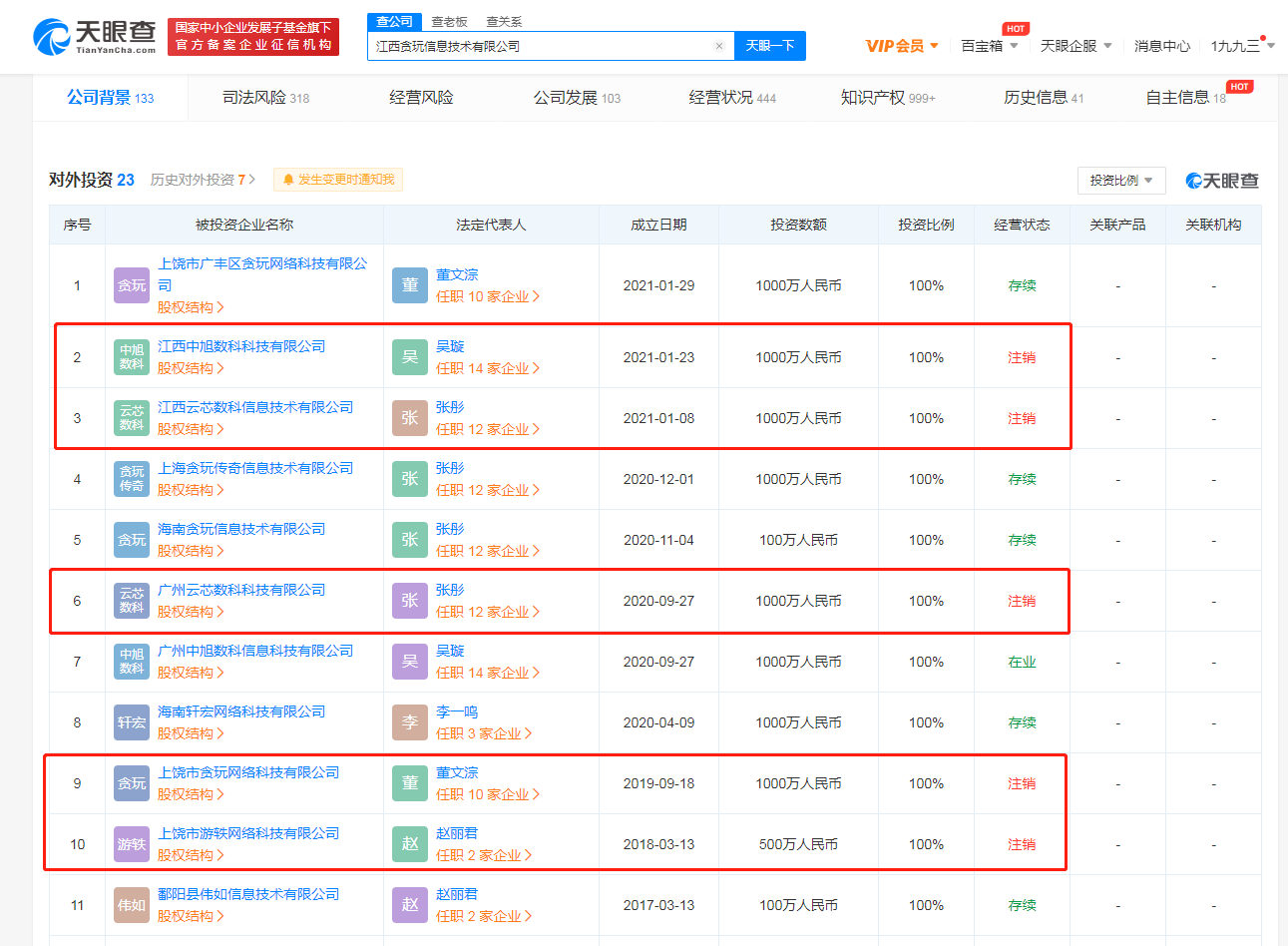Screen dimensions: 1288x946
Task: Switch to the 经营状况 tab
Action: pos(732,98)
